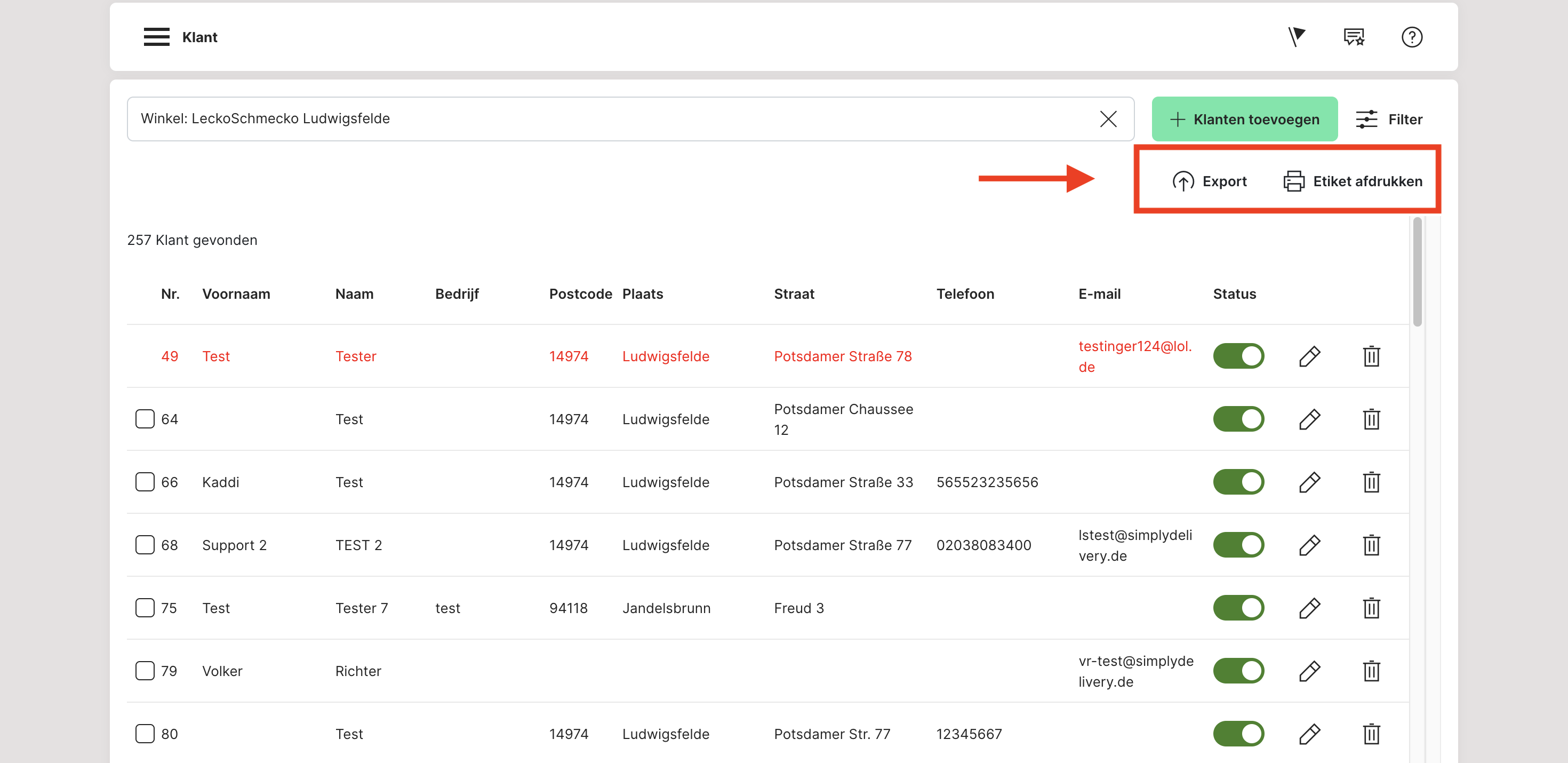Open the hamburger menu next to Klant
The image size is (1568, 763).
tap(156, 36)
